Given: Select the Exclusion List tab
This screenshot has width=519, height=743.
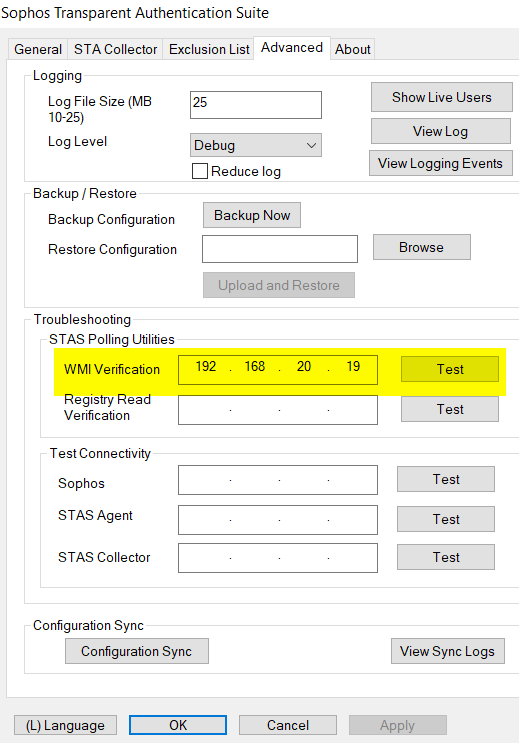Looking at the screenshot, I should point(209,49).
